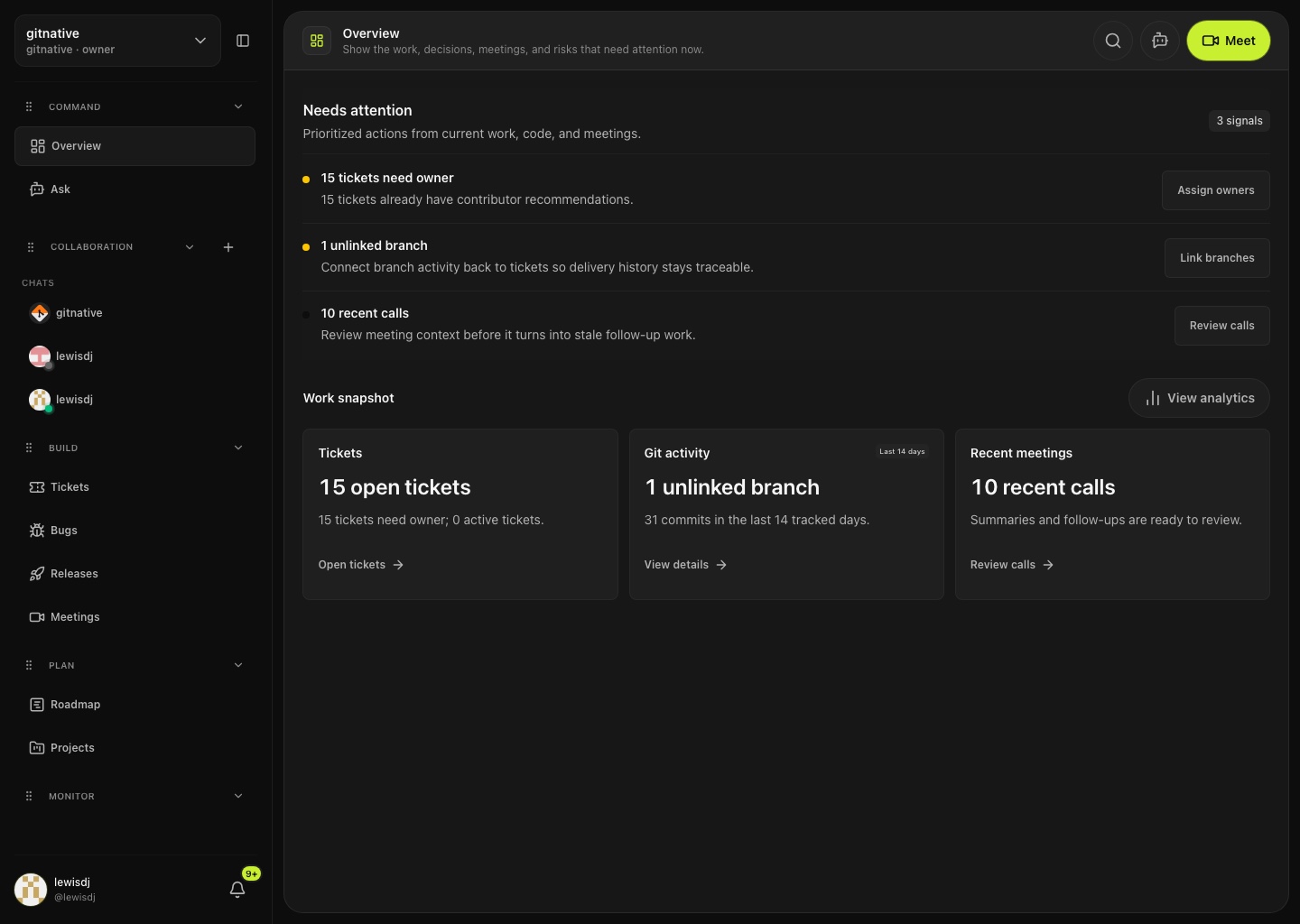Open View analytics button
Image resolution: width=1300 pixels, height=924 pixels.
1199,398
